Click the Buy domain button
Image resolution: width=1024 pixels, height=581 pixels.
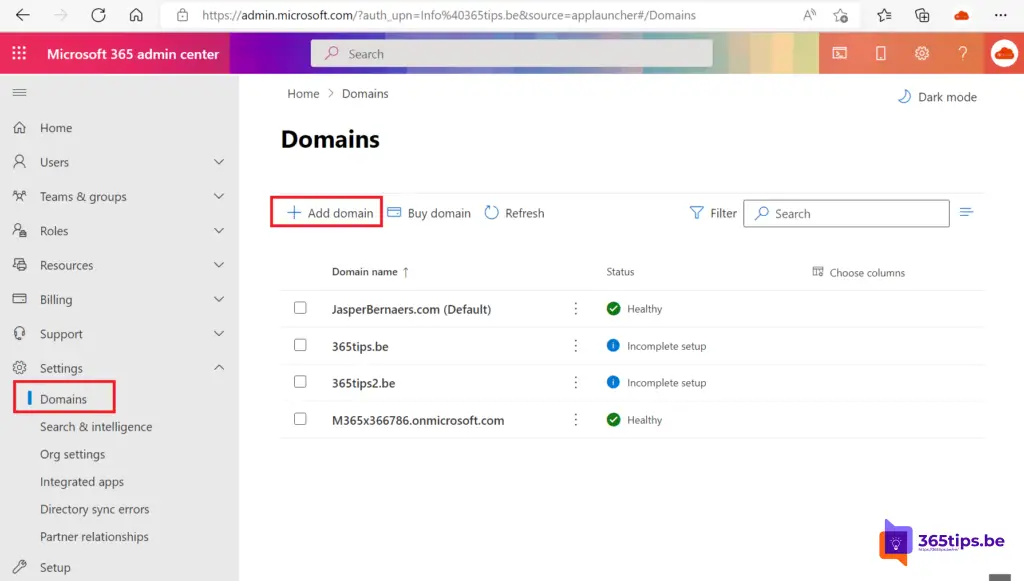429,213
